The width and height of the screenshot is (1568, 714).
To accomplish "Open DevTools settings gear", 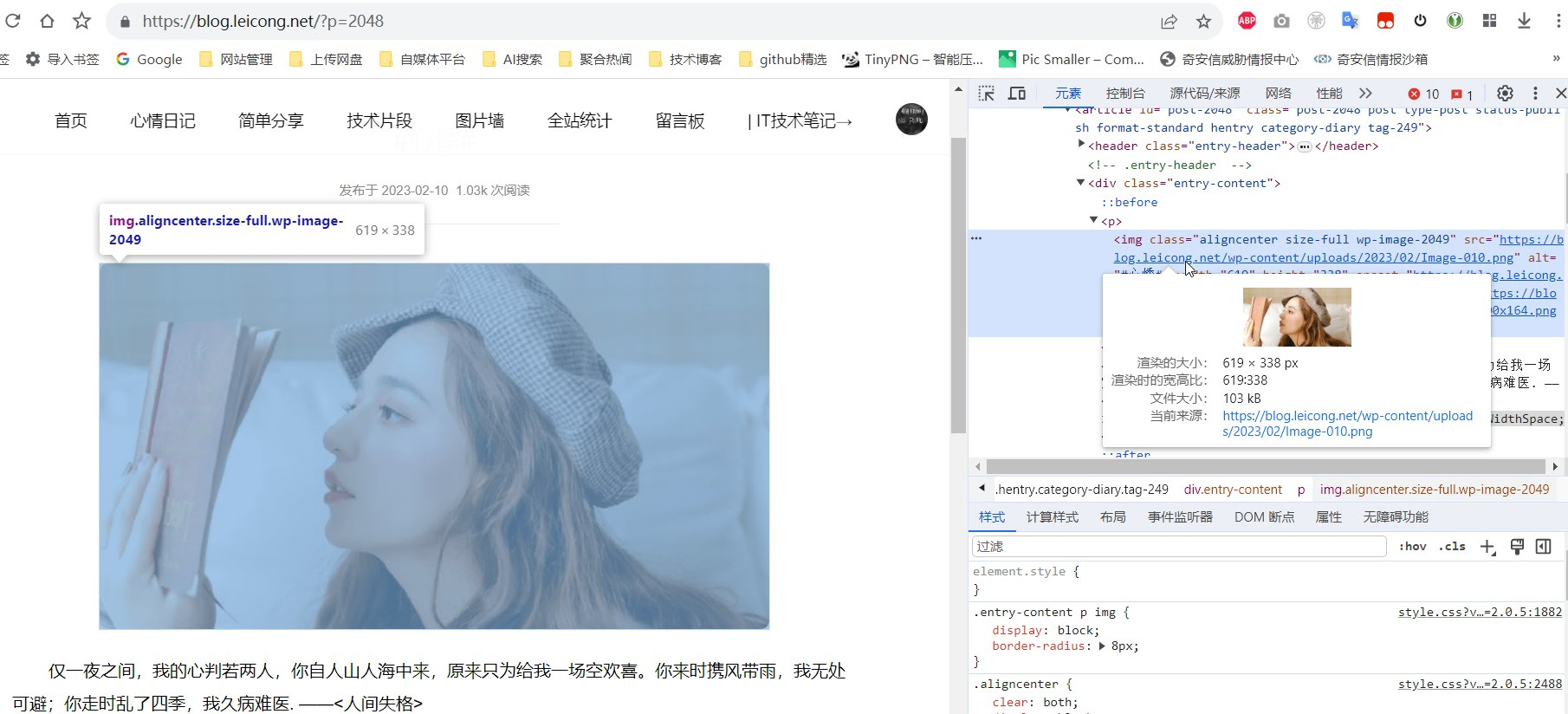I will (x=1505, y=94).
